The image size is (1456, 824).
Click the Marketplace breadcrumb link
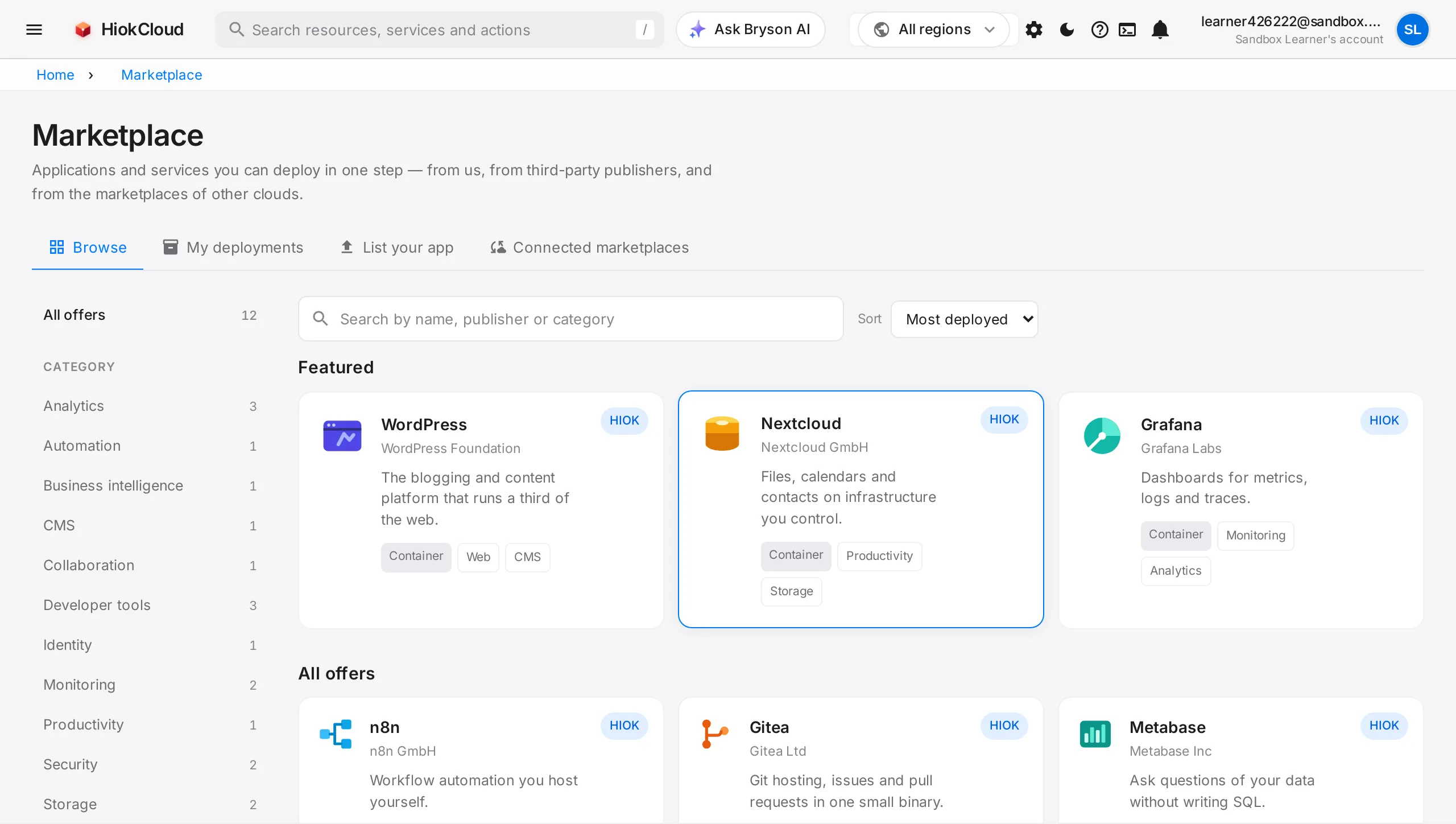(162, 75)
